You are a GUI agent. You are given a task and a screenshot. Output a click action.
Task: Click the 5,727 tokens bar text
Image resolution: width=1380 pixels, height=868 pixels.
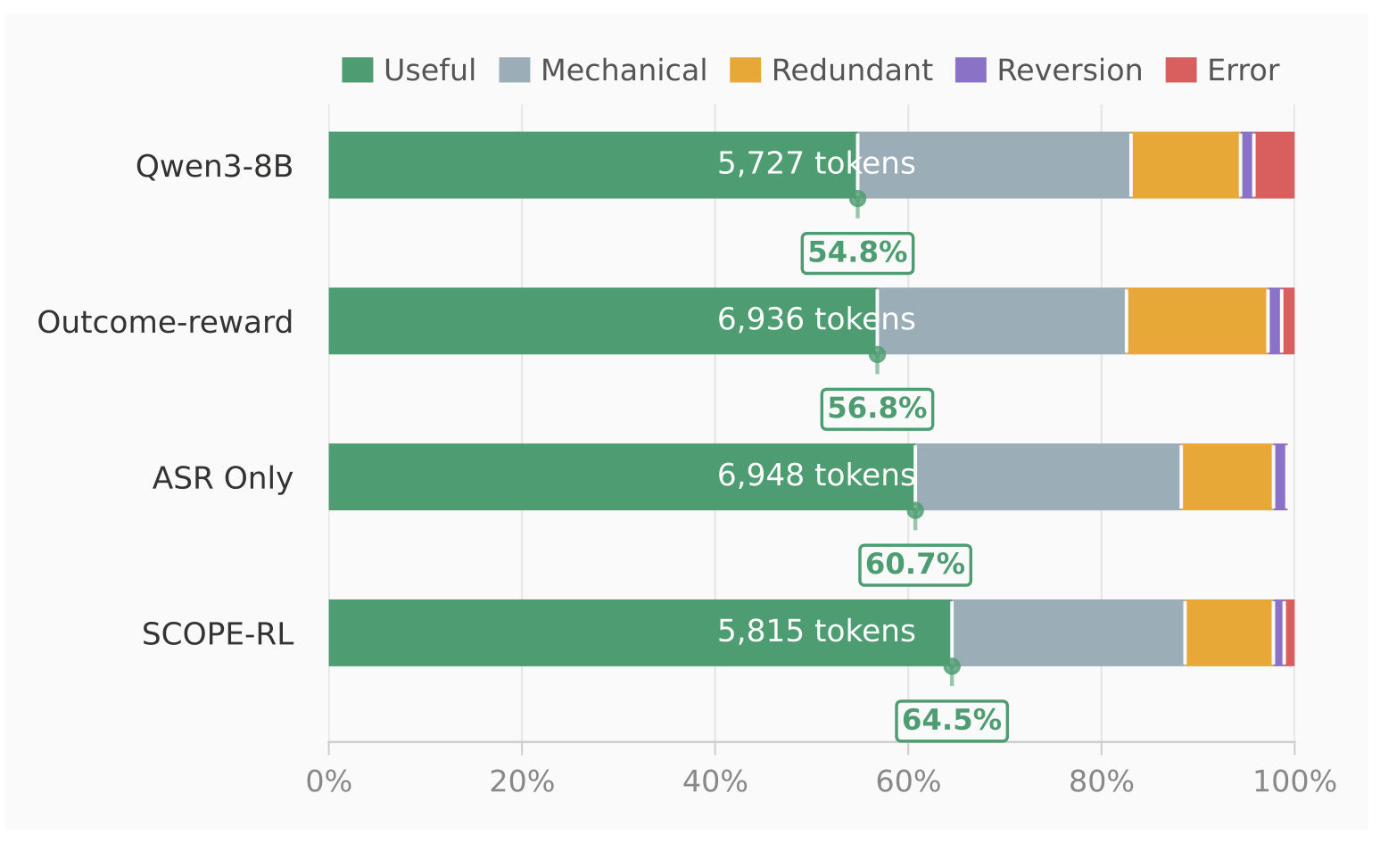click(816, 164)
